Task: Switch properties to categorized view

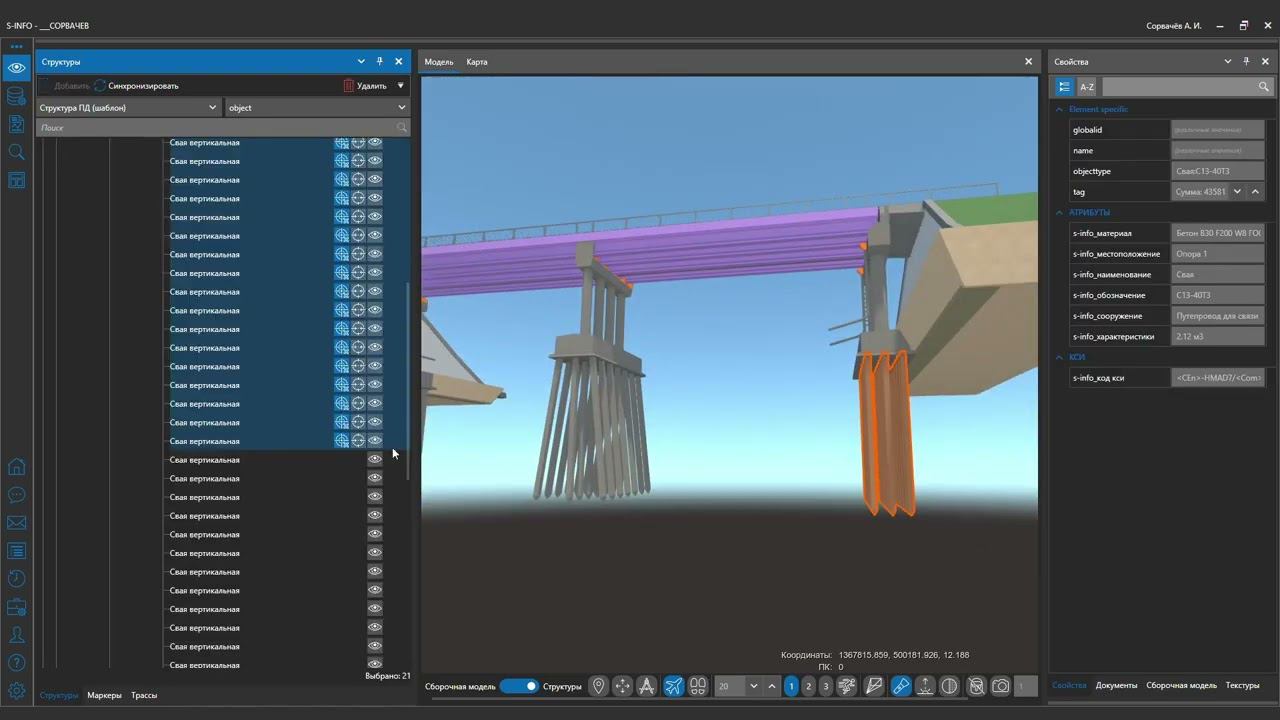Action: [1064, 87]
